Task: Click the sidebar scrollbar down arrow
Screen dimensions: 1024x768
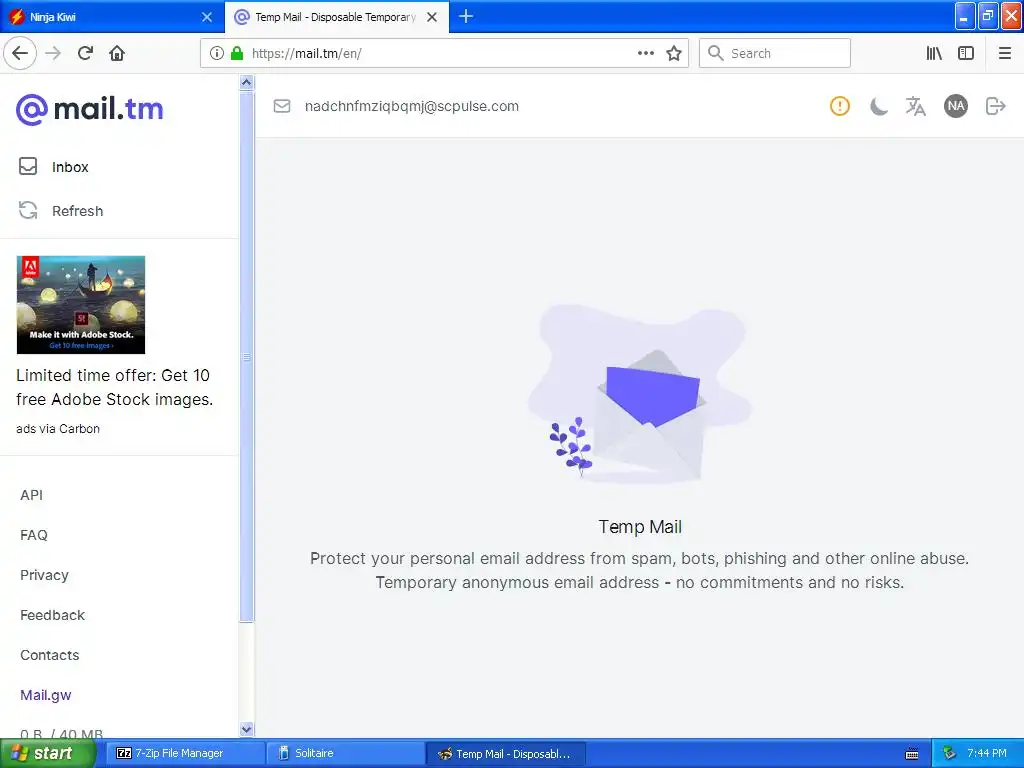Action: point(246,729)
